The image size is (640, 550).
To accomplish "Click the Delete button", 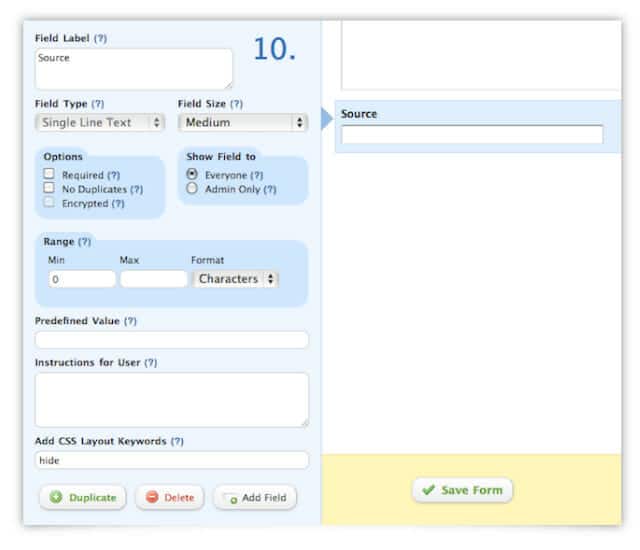I will [170, 497].
